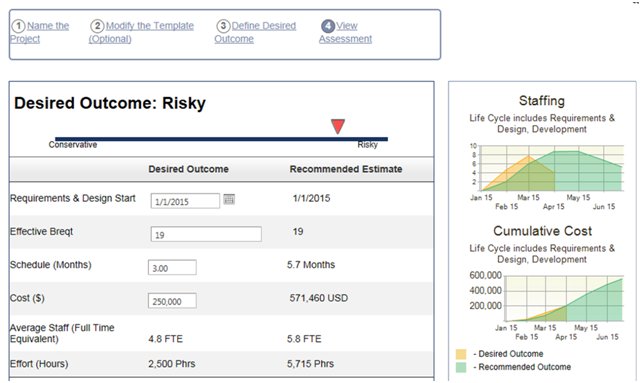This screenshot has width=641, height=383.
Task: Open the calendar picker icon beside start date
Action: pos(229,199)
